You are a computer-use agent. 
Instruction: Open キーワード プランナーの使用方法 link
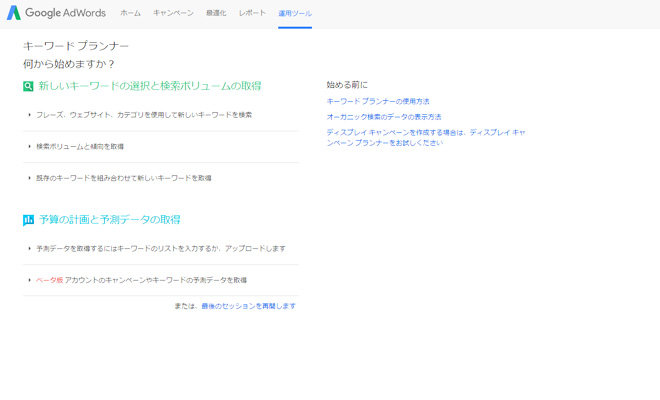click(378, 102)
